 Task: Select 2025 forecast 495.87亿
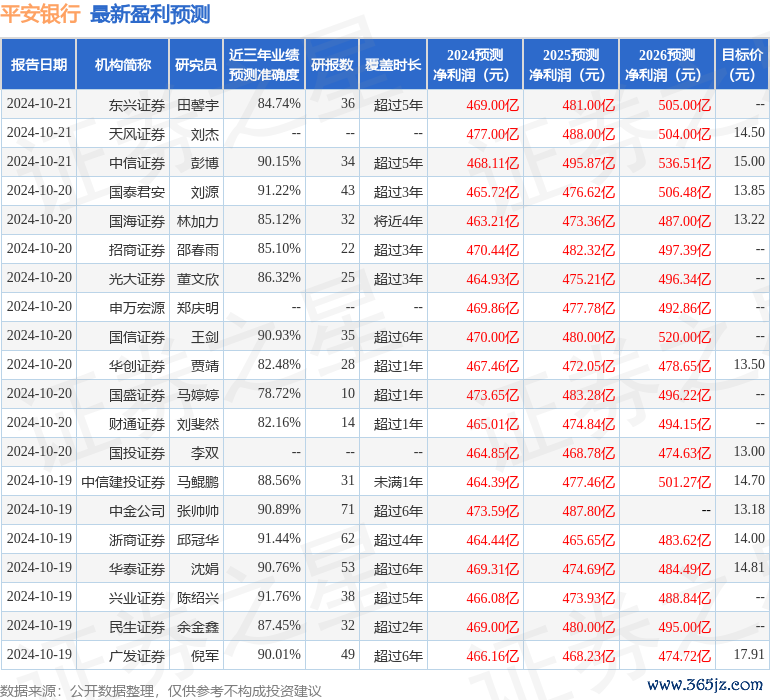[x=588, y=163]
